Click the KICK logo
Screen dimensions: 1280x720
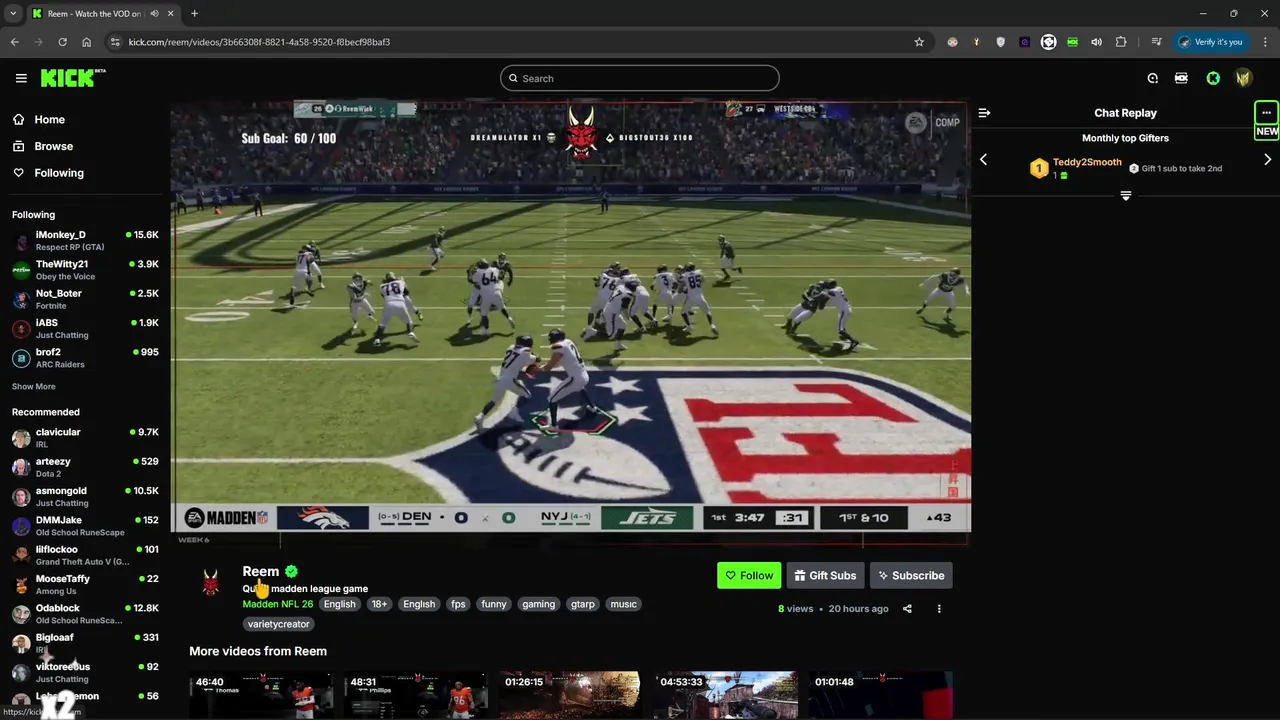coord(73,78)
